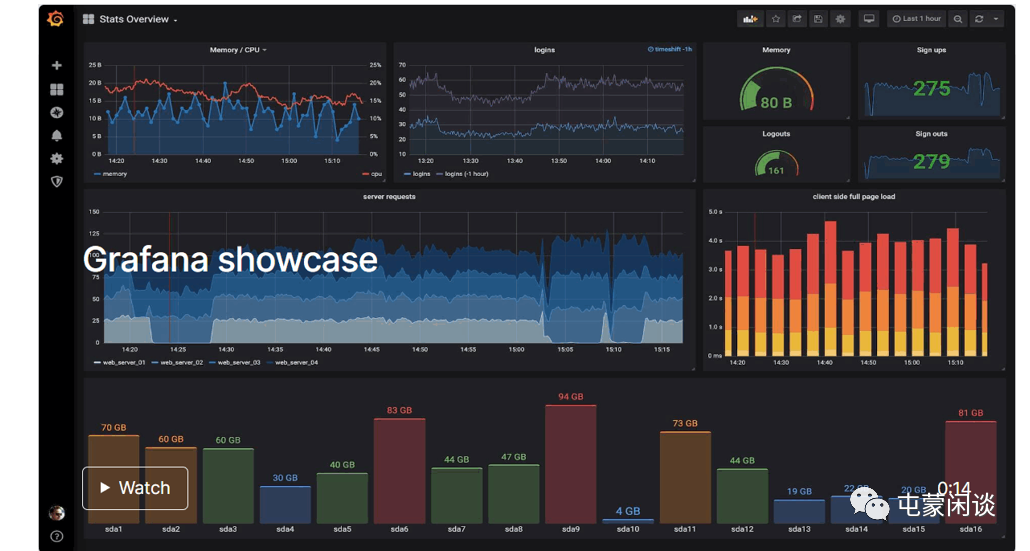Viewport: 1030px width, 551px height.
Task: Click the Memory gauge panel title
Action: (x=776, y=50)
